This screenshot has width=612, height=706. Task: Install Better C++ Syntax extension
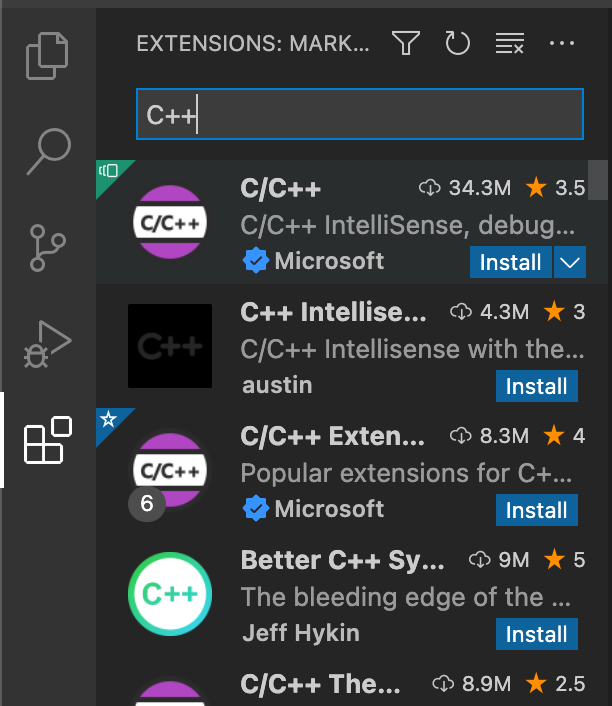[537, 634]
